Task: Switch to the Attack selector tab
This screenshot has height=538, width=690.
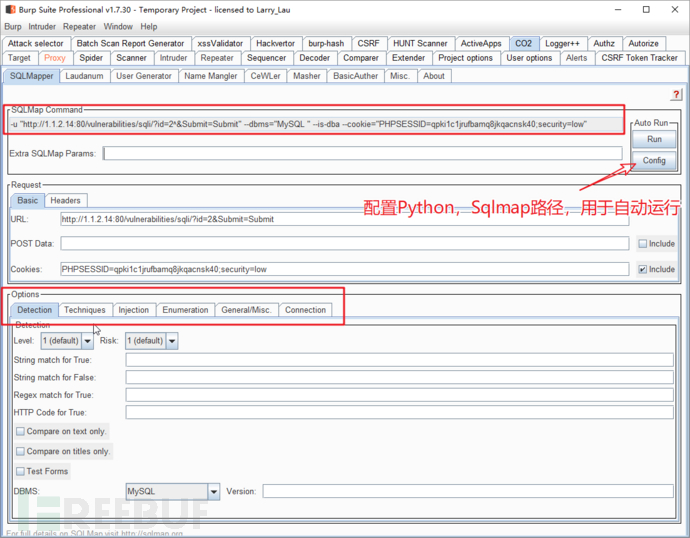Action: click(x=36, y=44)
